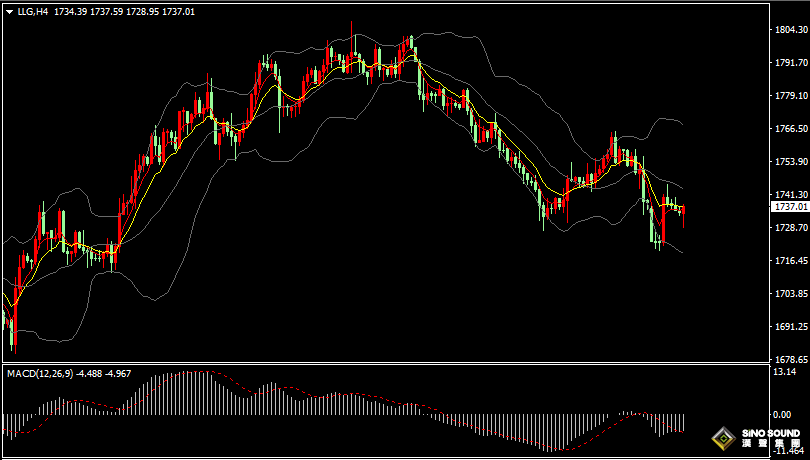
Task: Click the 1716.45 price axis label
Action: pyautogui.click(x=790, y=261)
